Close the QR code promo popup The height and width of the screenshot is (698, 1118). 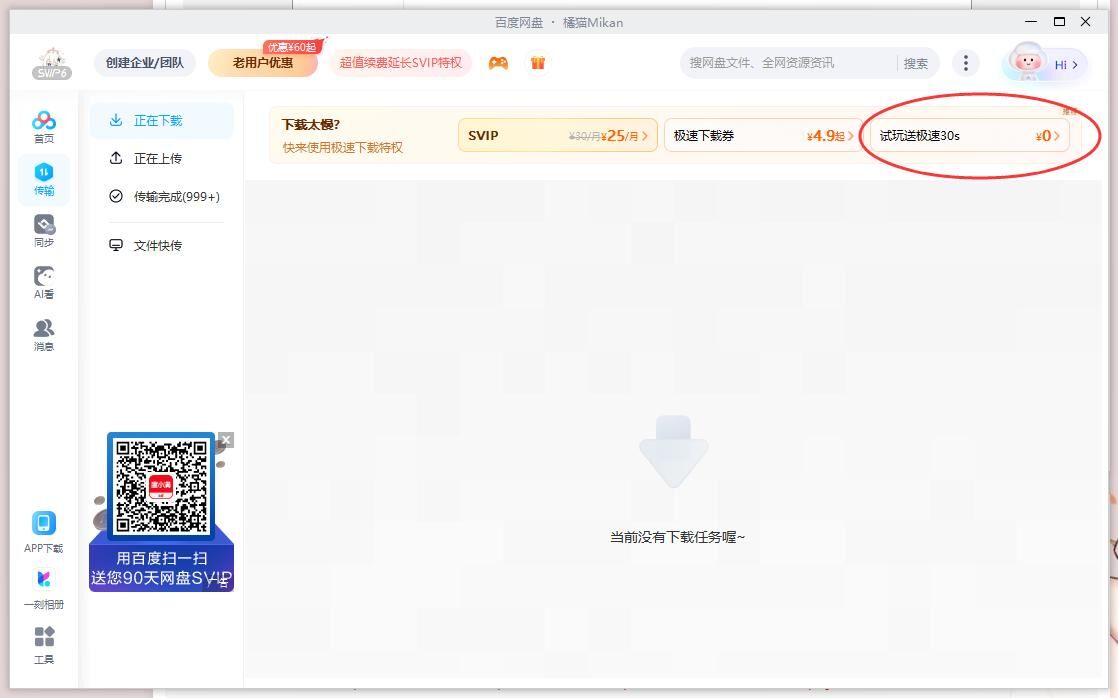click(x=226, y=440)
